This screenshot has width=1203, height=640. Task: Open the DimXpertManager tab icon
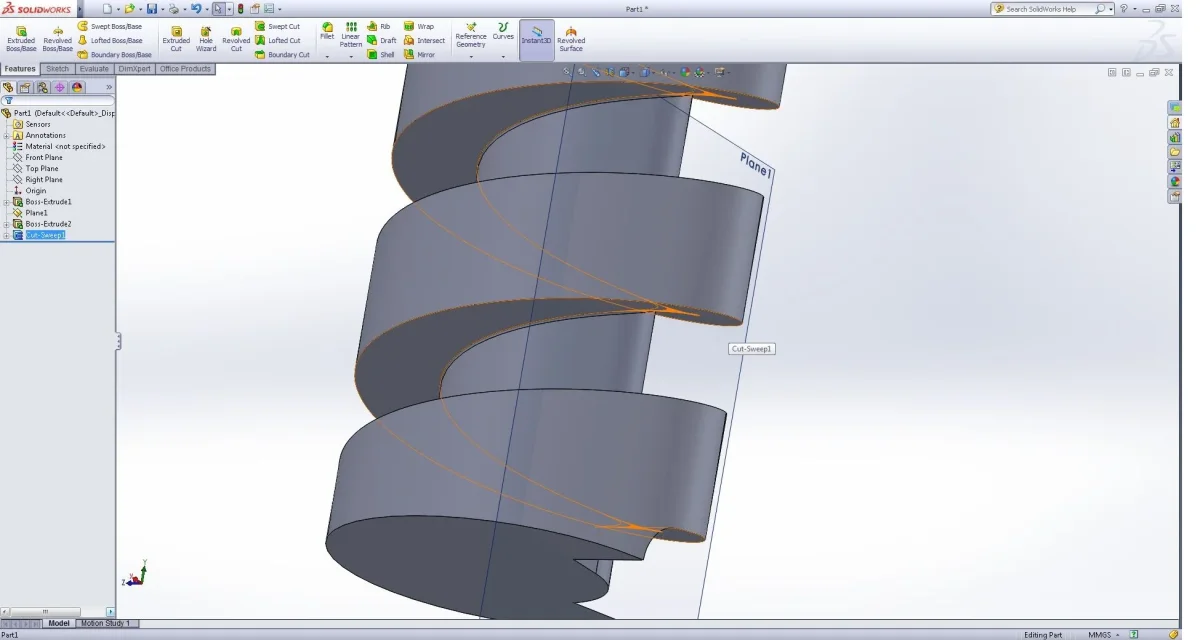[x=59, y=88]
